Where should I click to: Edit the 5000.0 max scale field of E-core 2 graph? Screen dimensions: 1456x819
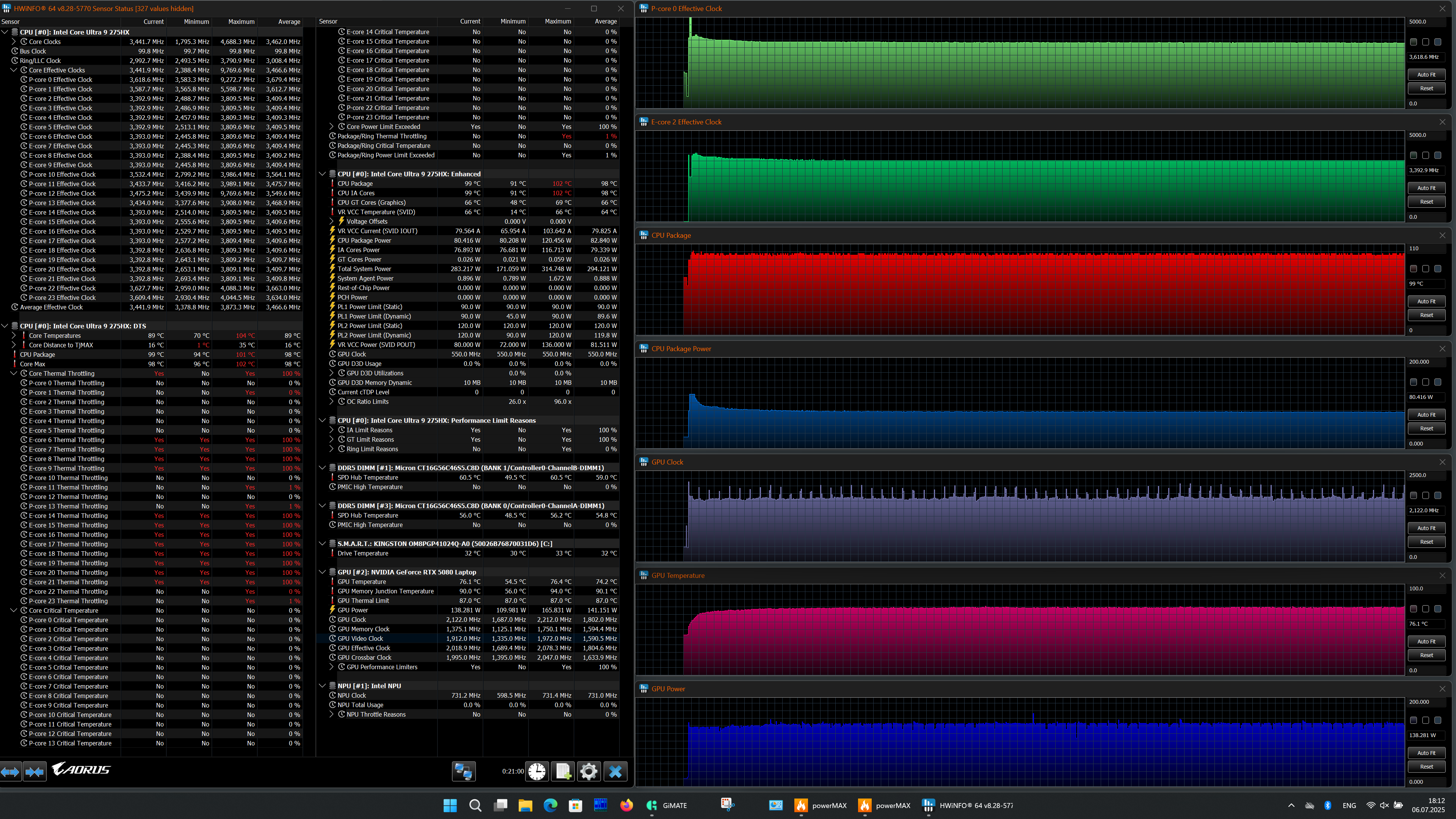click(x=1426, y=135)
